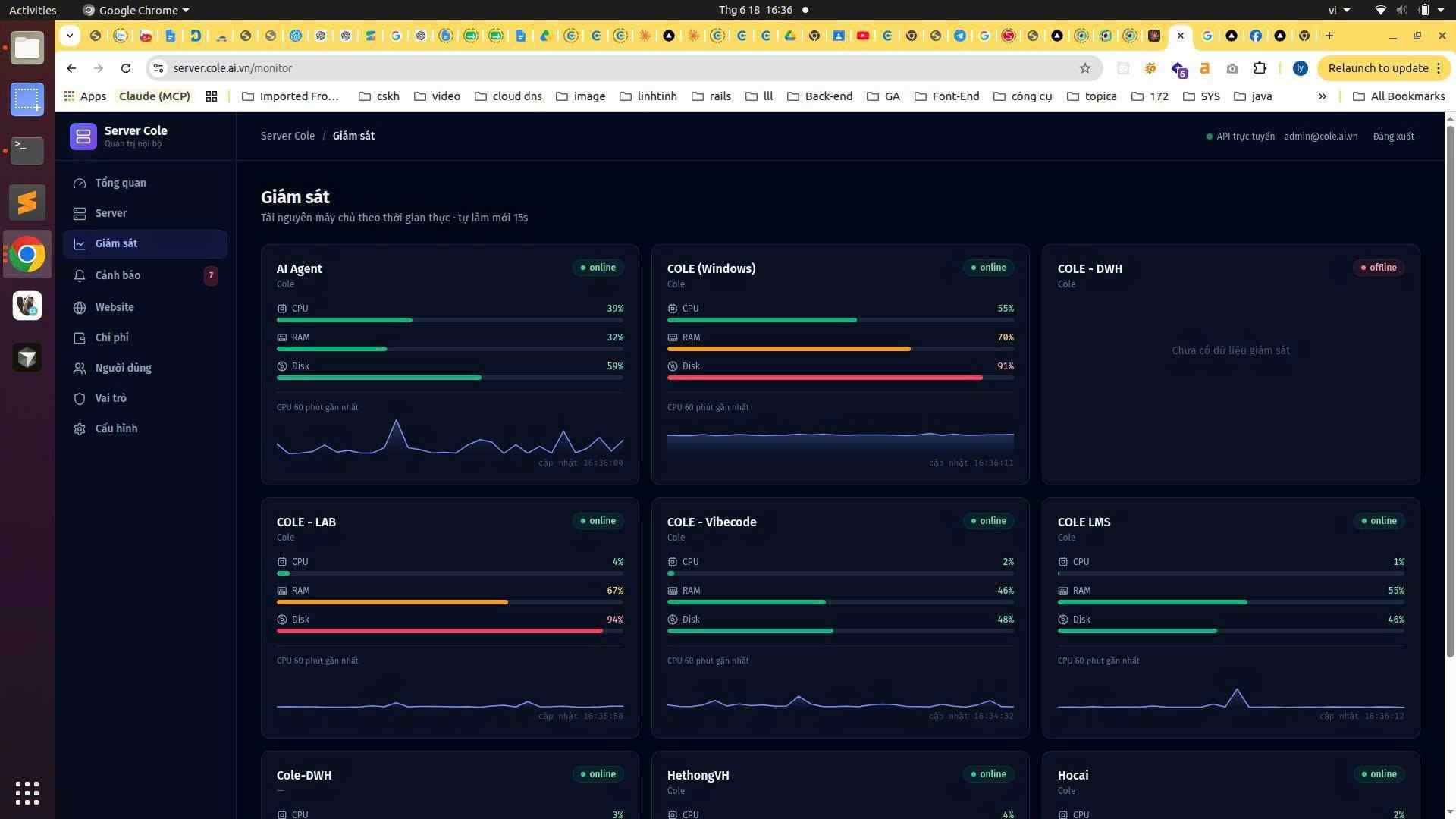
Task: Click Relaunch to update button
Action: coord(1384,68)
